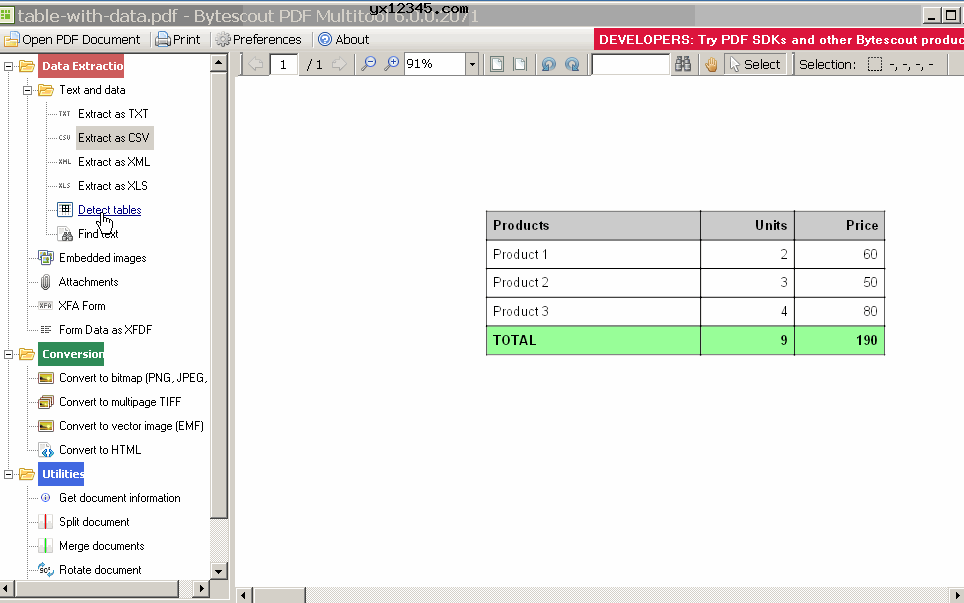This screenshot has width=964, height=603.
Task: Click the zoom out magnifier icon
Action: coord(369,64)
